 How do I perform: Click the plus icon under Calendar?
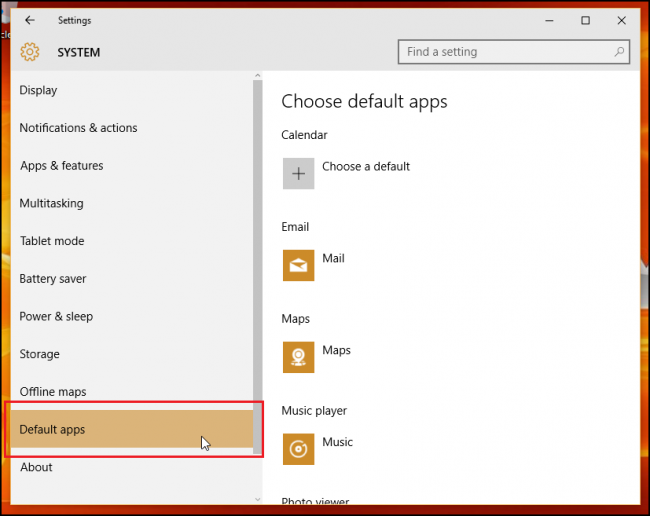coord(298,173)
